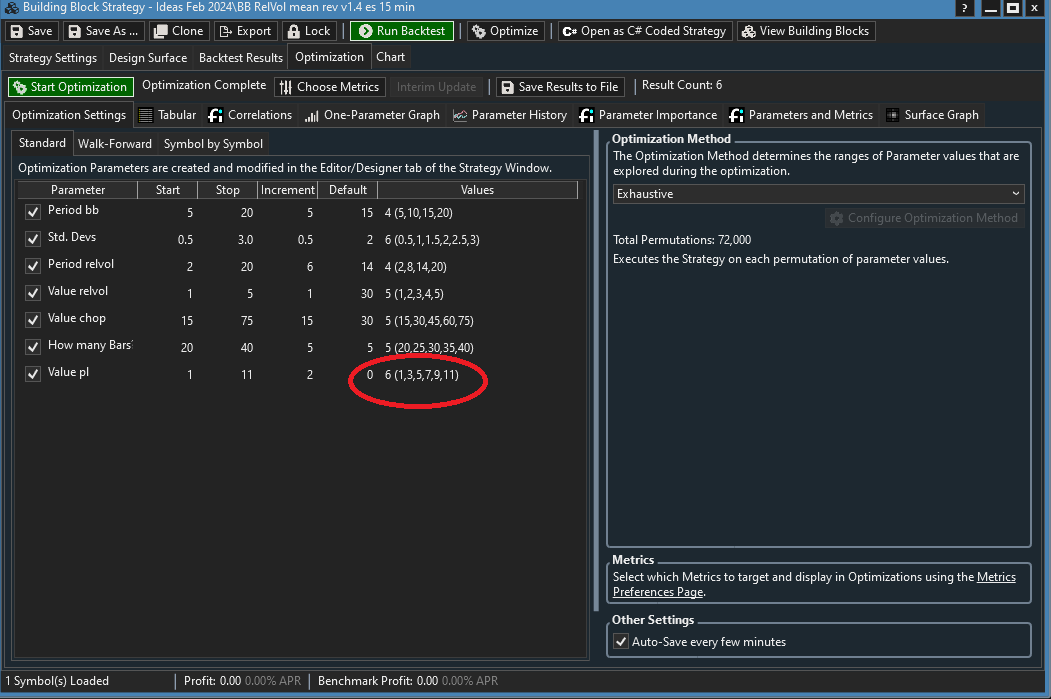Click View Building Blocks icon

coord(748,31)
